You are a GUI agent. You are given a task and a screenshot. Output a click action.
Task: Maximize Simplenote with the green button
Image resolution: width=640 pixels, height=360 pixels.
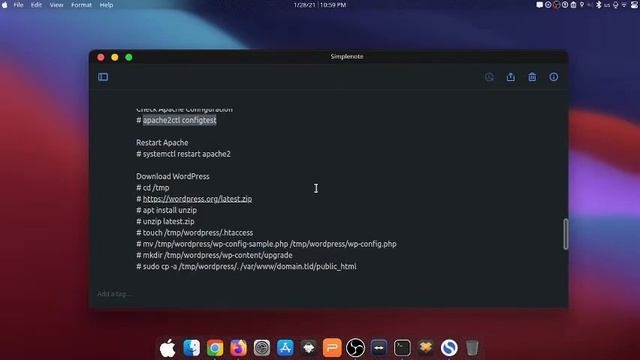(x=129, y=57)
